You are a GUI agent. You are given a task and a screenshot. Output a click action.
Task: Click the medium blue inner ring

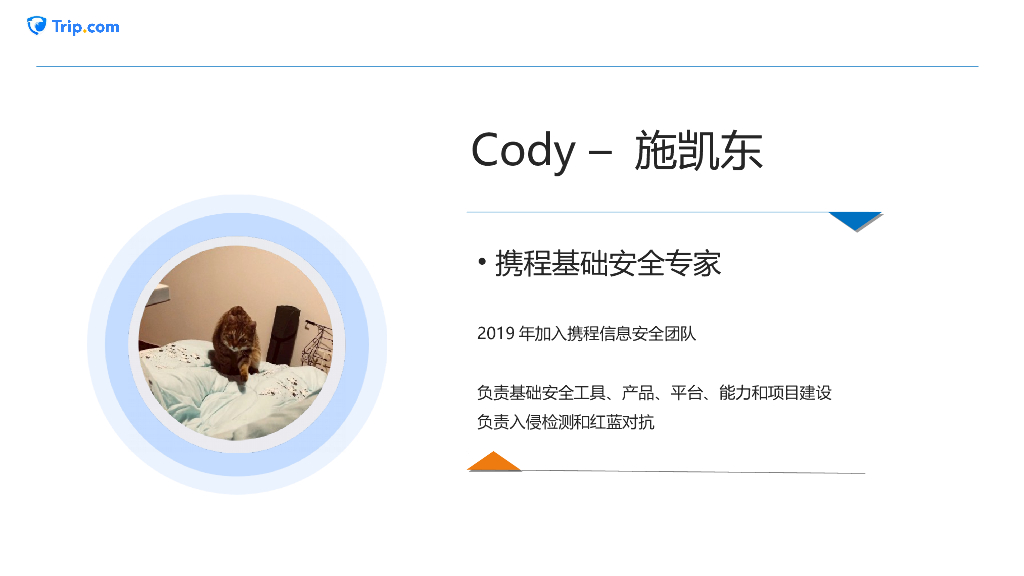coord(236,224)
